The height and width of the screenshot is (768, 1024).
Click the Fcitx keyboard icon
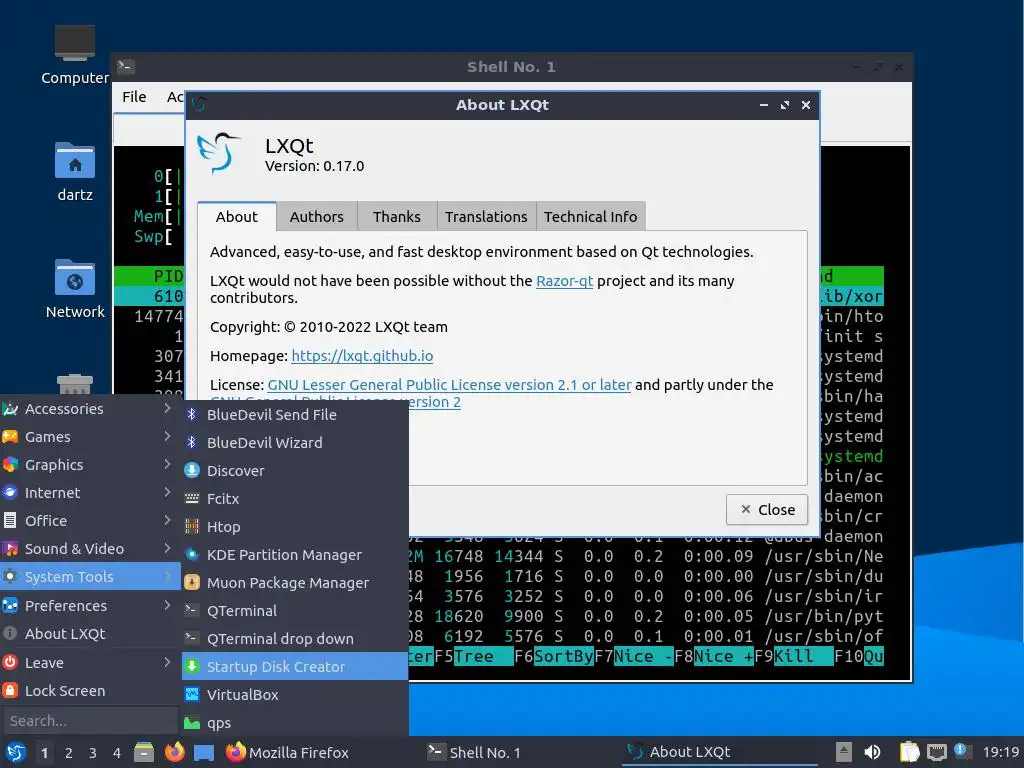pyautogui.click(x=191, y=499)
